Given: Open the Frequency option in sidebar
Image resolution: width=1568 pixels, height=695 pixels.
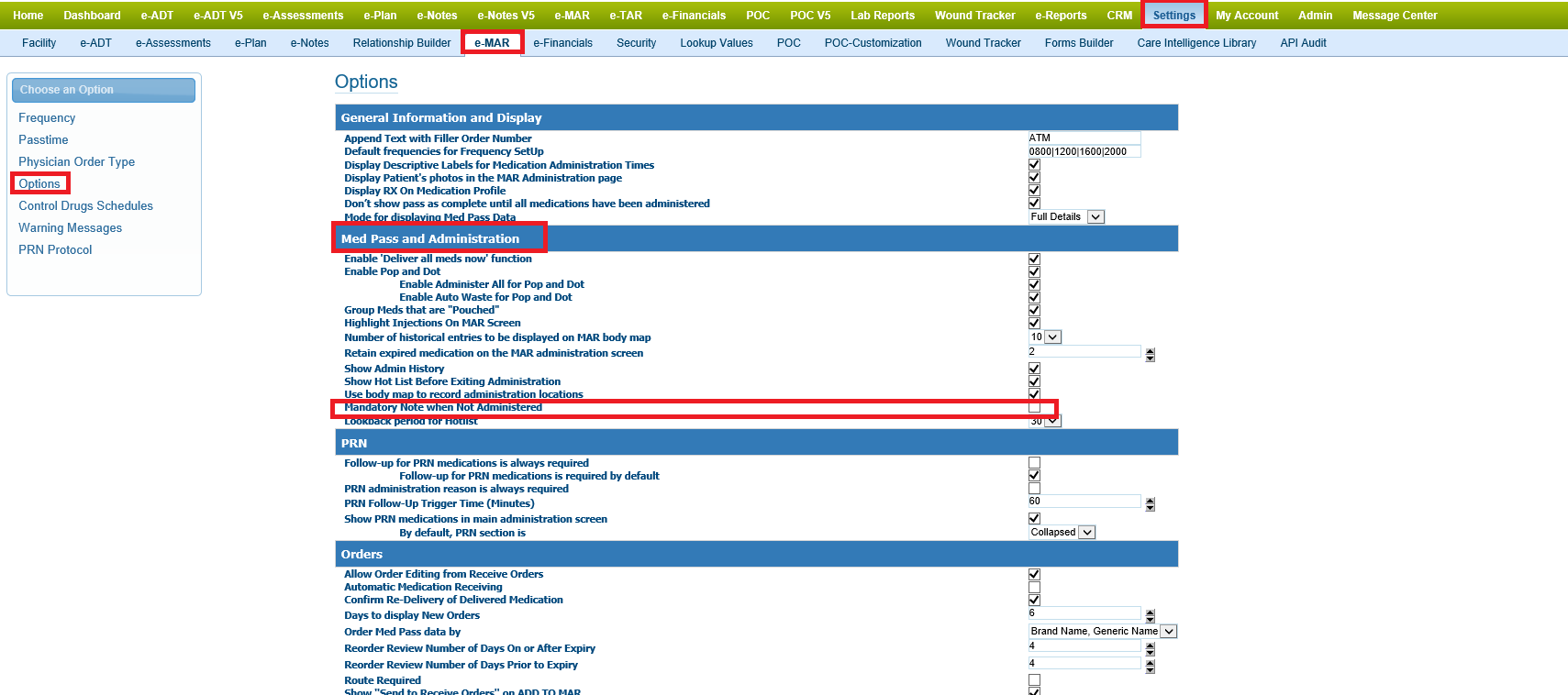Looking at the screenshot, I should tap(47, 118).
